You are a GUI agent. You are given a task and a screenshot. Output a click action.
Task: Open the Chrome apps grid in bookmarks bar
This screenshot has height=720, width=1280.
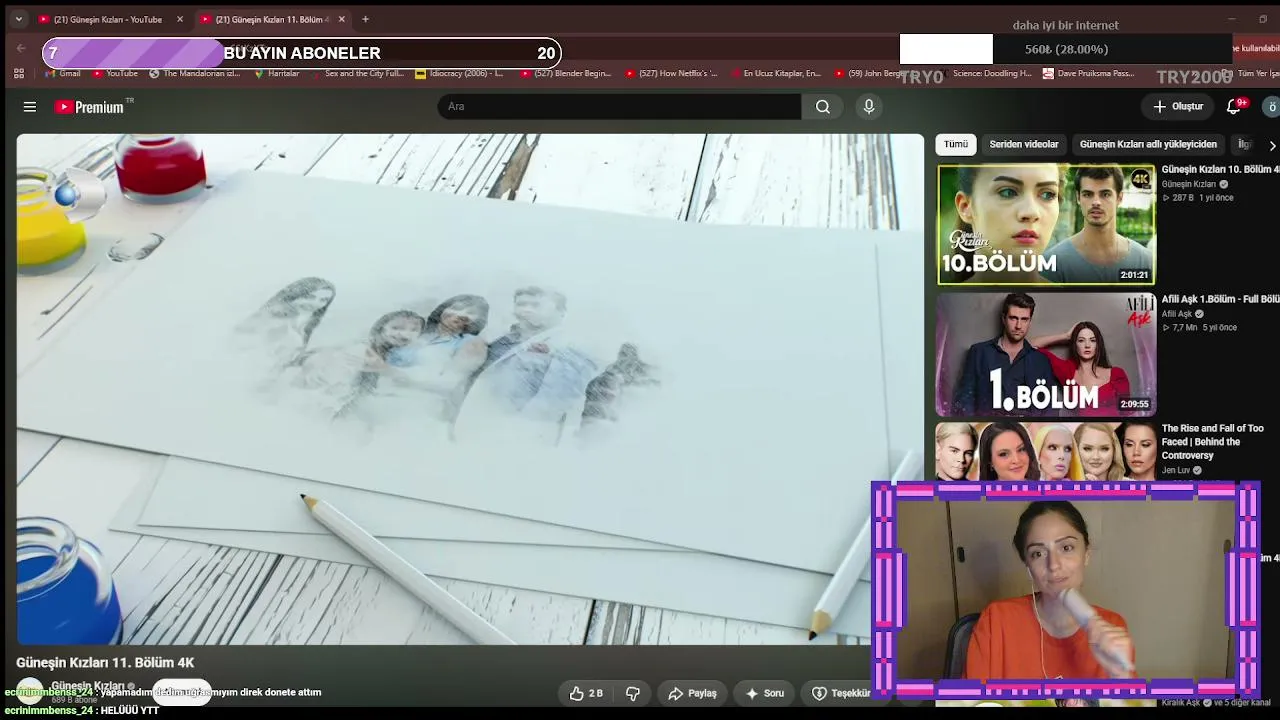tap(18, 73)
